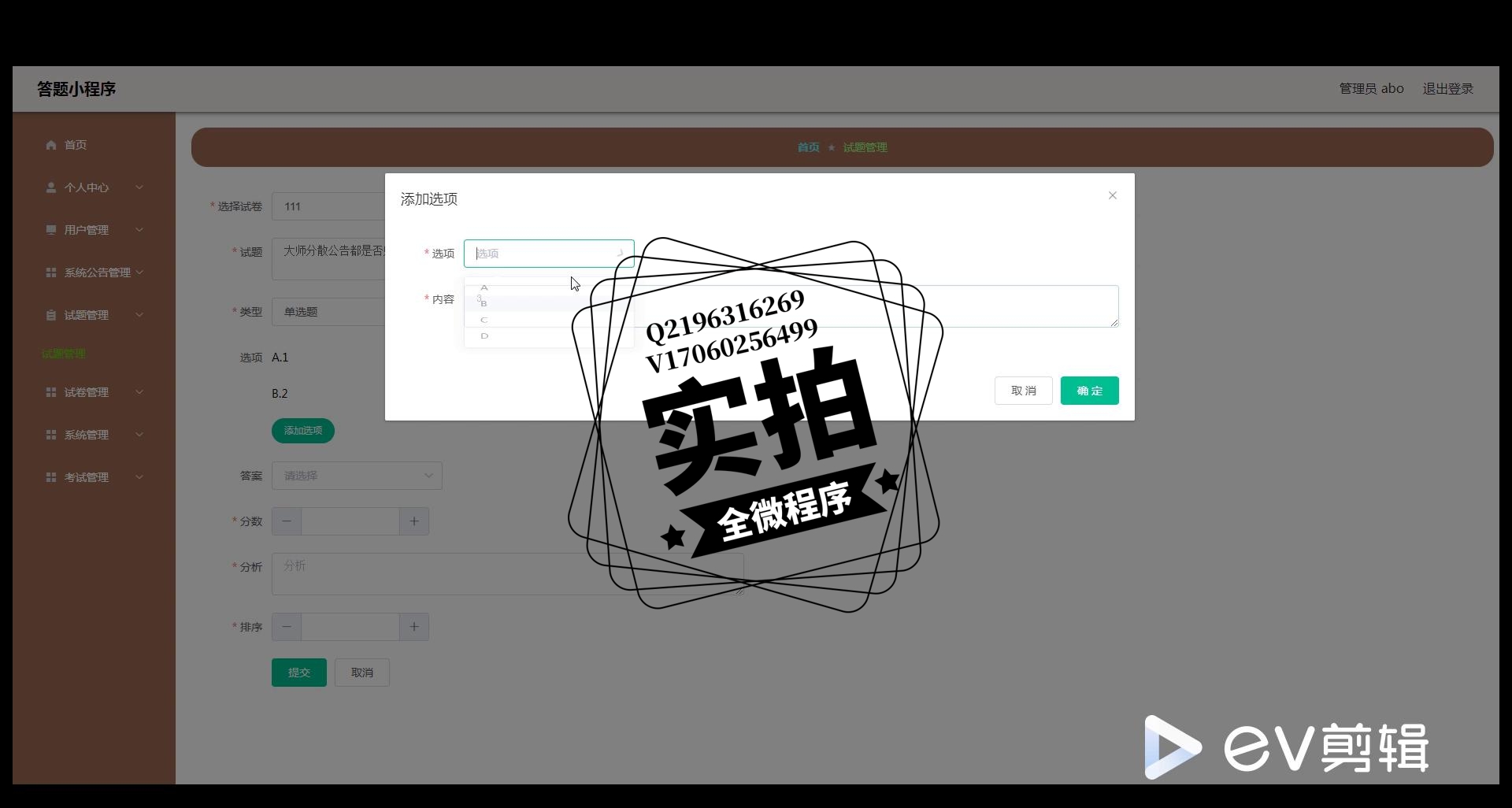Click the 取消 button in the dialog
The image size is (1512, 808).
tap(1024, 391)
